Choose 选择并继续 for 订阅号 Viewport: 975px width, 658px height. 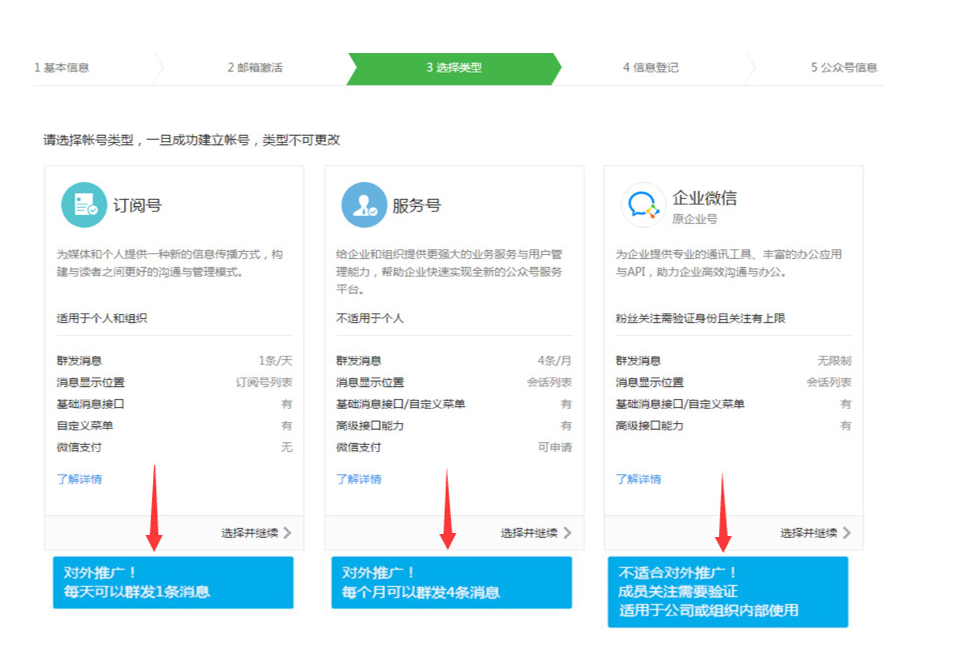[249, 533]
